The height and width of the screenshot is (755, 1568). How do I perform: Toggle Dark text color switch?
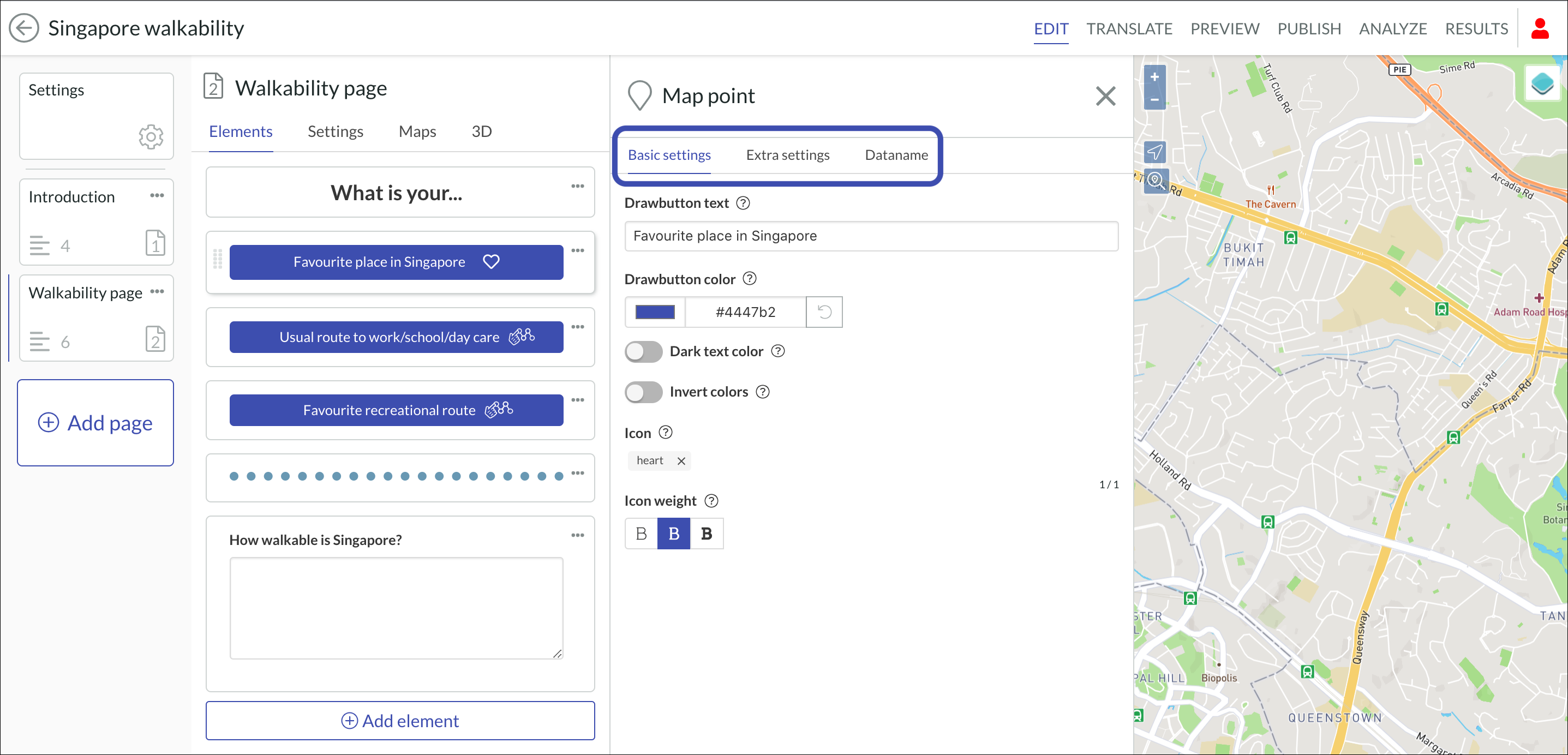click(643, 352)
